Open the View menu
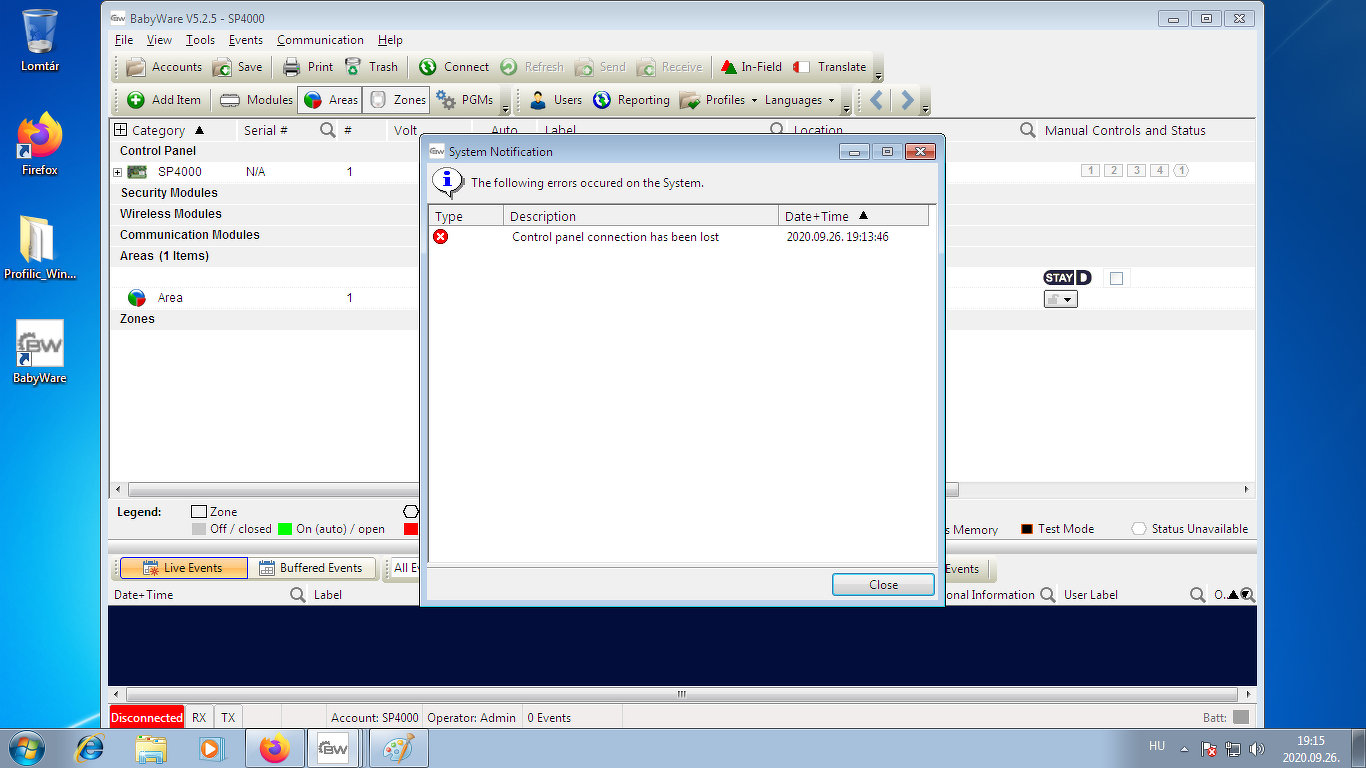The image size is (1366, 768). tap(159, 40)
